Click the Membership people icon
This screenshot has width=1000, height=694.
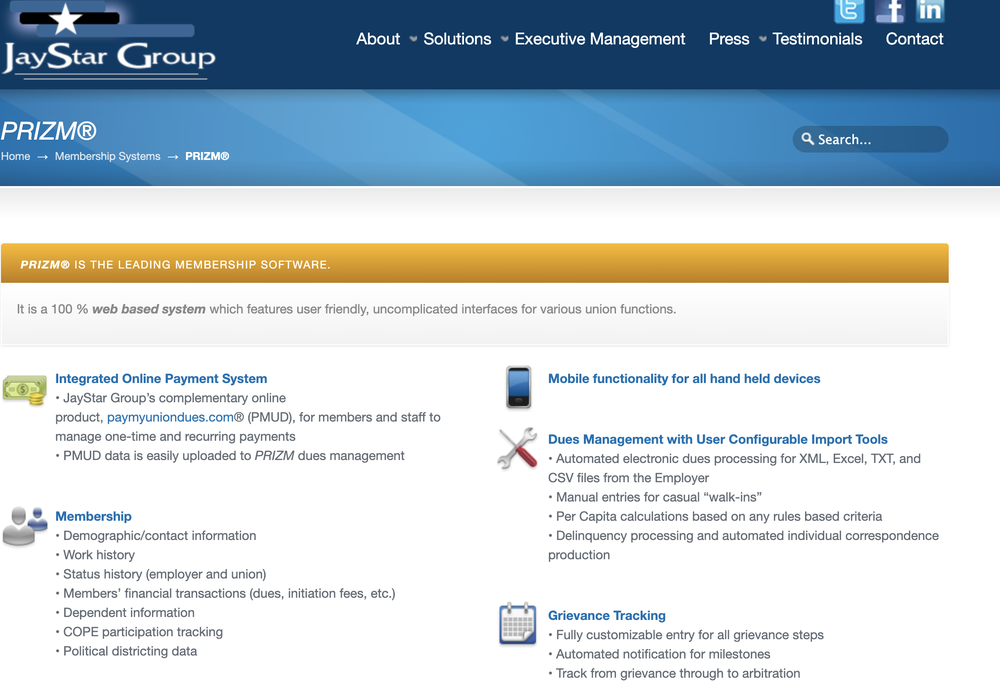click(24, 527)
